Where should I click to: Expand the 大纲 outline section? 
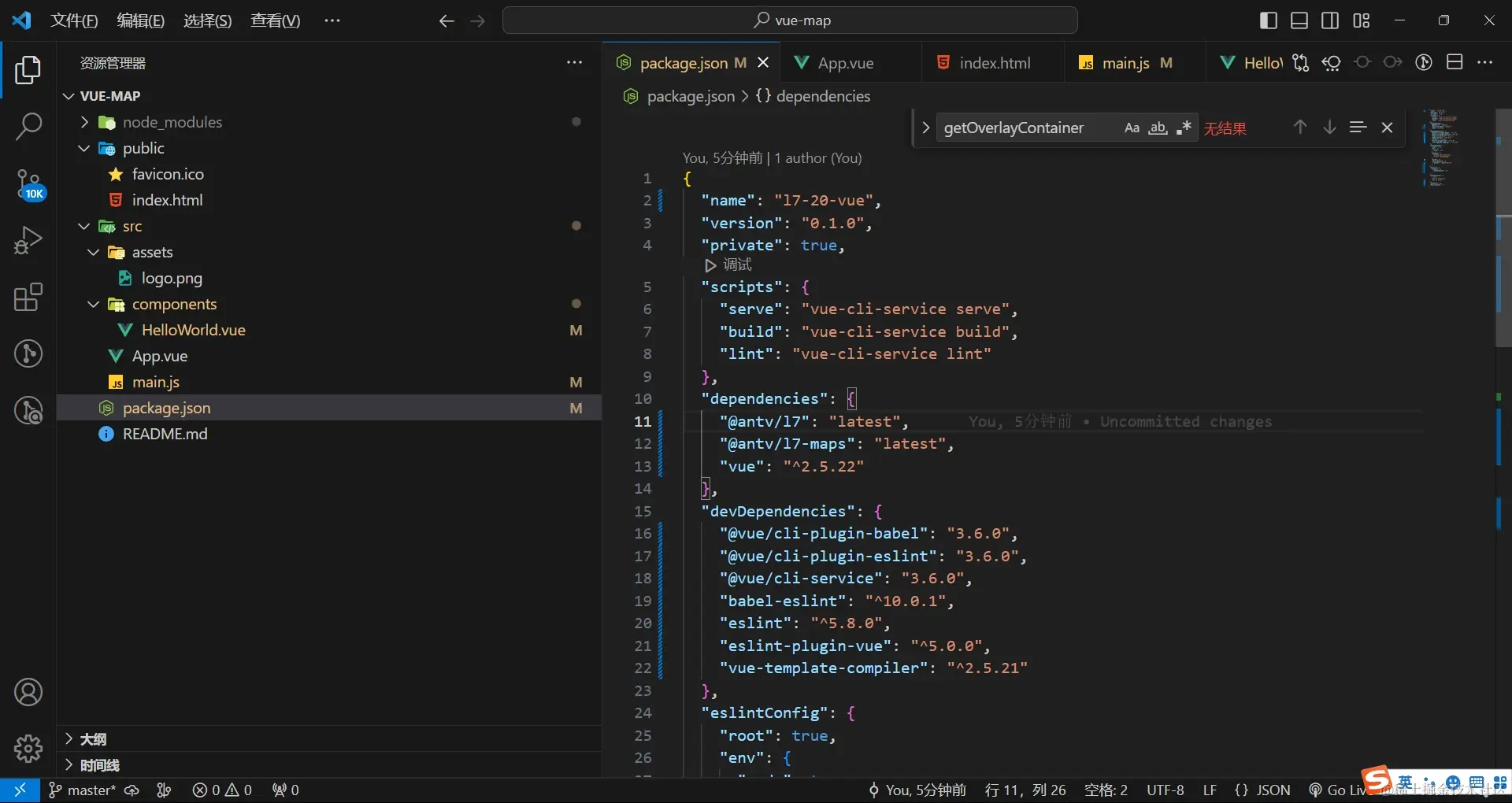click(x=329, y=739)
